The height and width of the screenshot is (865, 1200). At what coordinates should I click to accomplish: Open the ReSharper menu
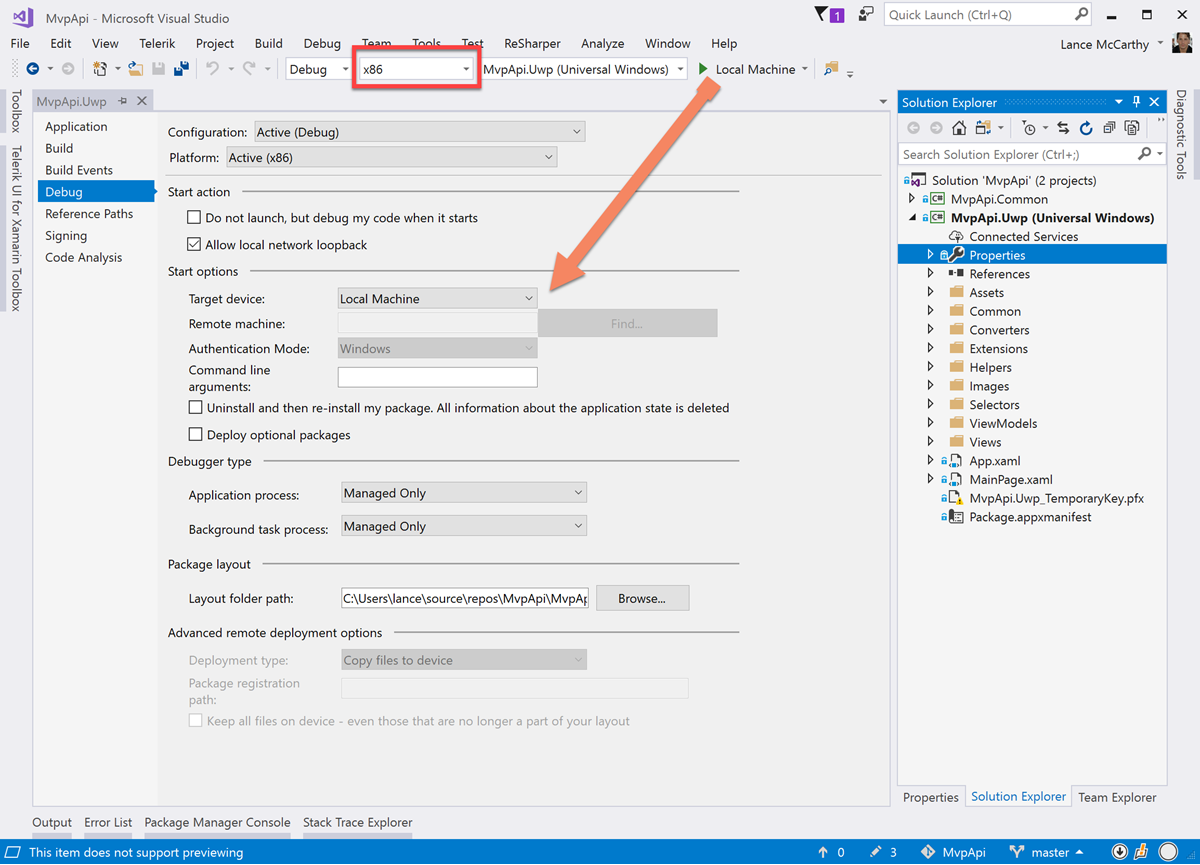[x=532, y=44]
